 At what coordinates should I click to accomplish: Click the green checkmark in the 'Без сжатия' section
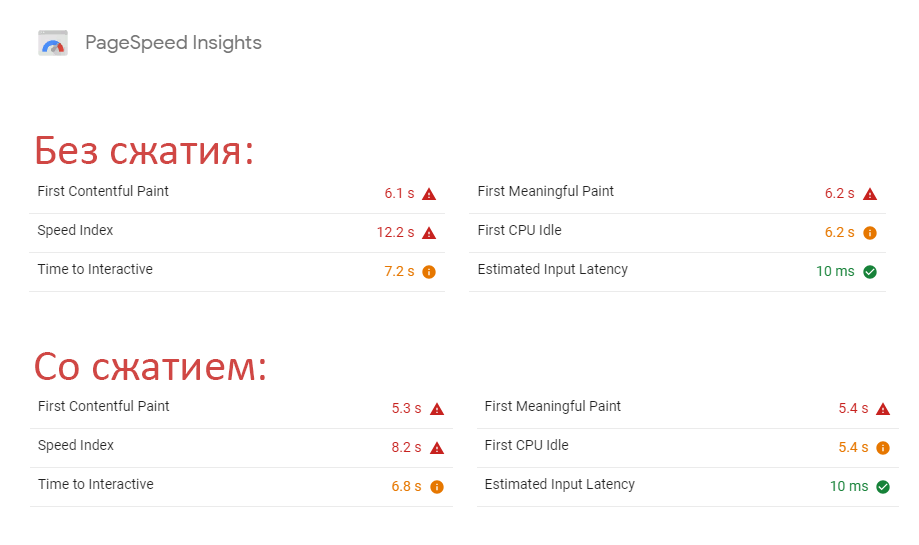870,272
